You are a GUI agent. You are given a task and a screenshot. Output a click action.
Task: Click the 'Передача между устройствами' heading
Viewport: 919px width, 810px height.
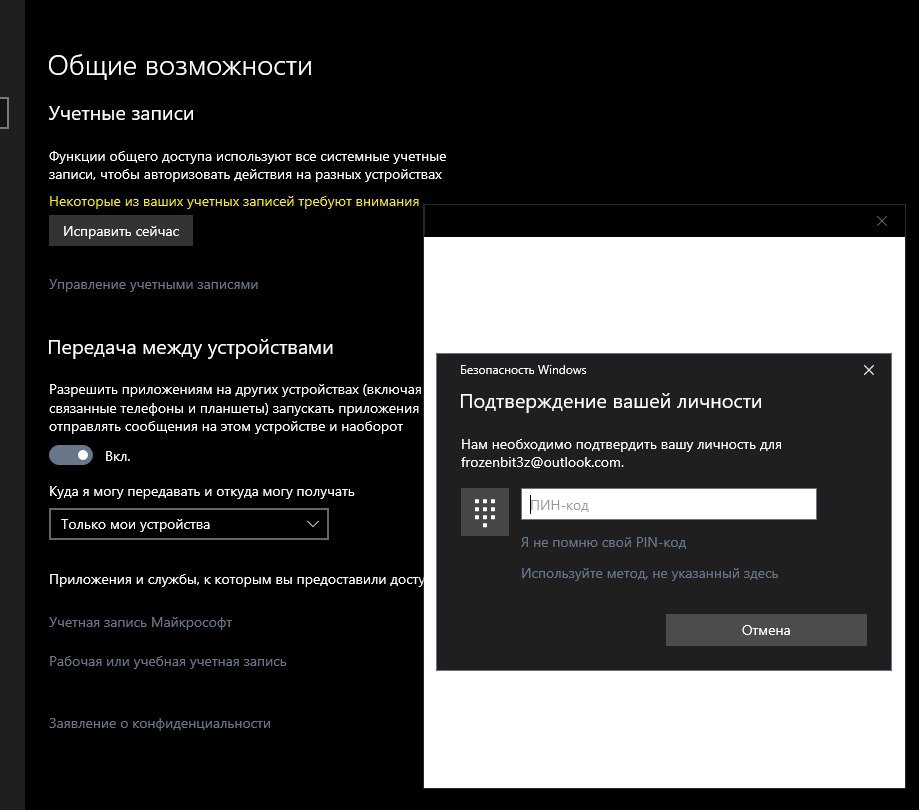pyautogui.click(x=190, y=347)
